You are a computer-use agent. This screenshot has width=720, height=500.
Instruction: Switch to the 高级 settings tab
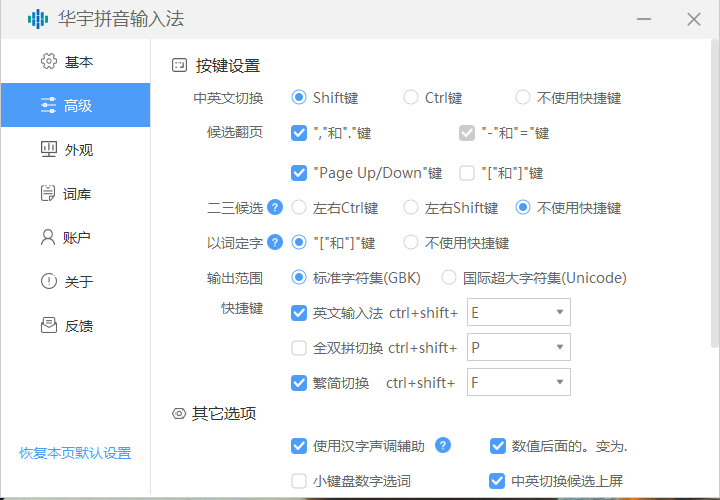click(75, 106)
